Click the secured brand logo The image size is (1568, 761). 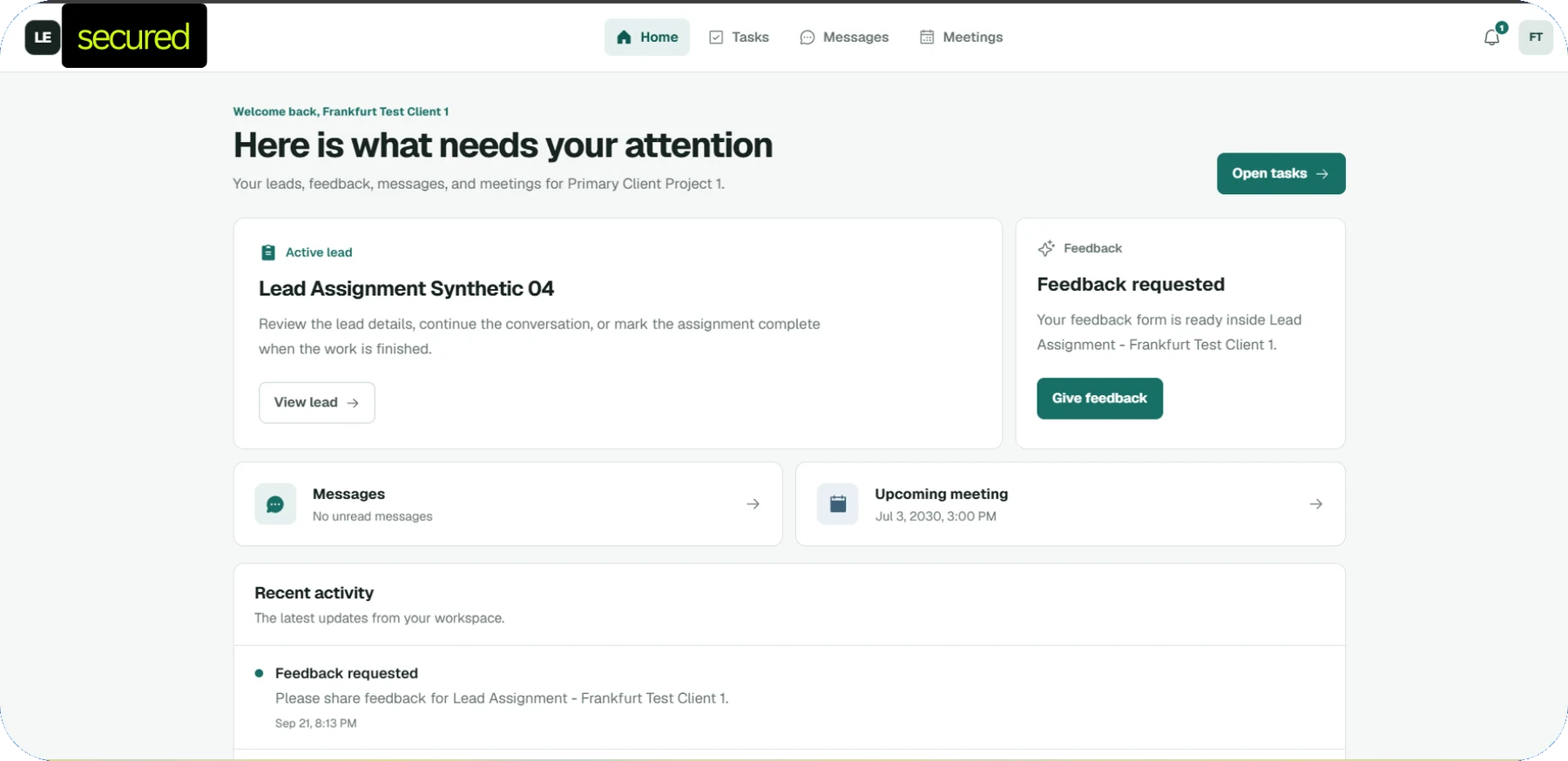[x=134, y=36]
